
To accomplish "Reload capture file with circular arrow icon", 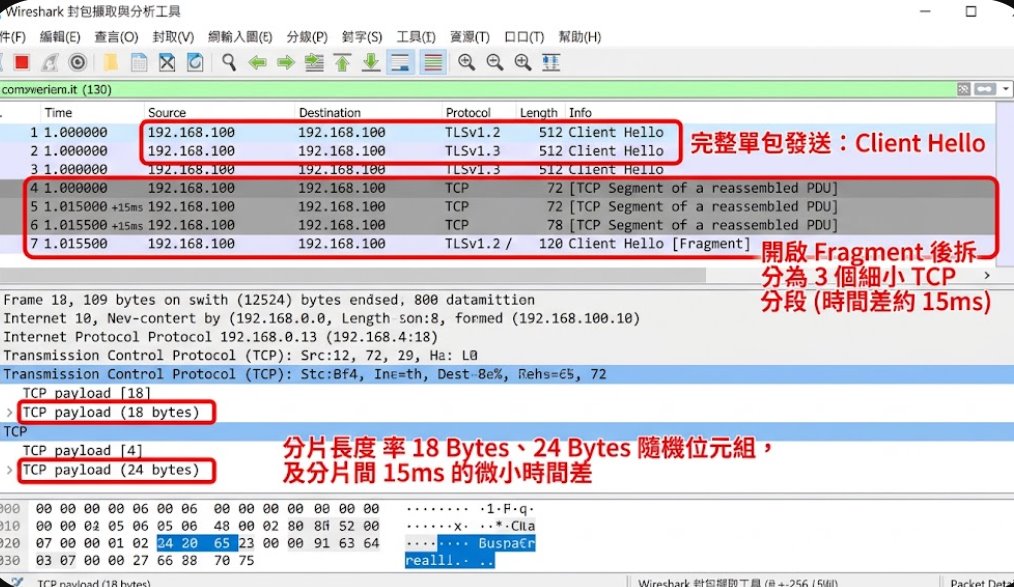I will point(195,62).
